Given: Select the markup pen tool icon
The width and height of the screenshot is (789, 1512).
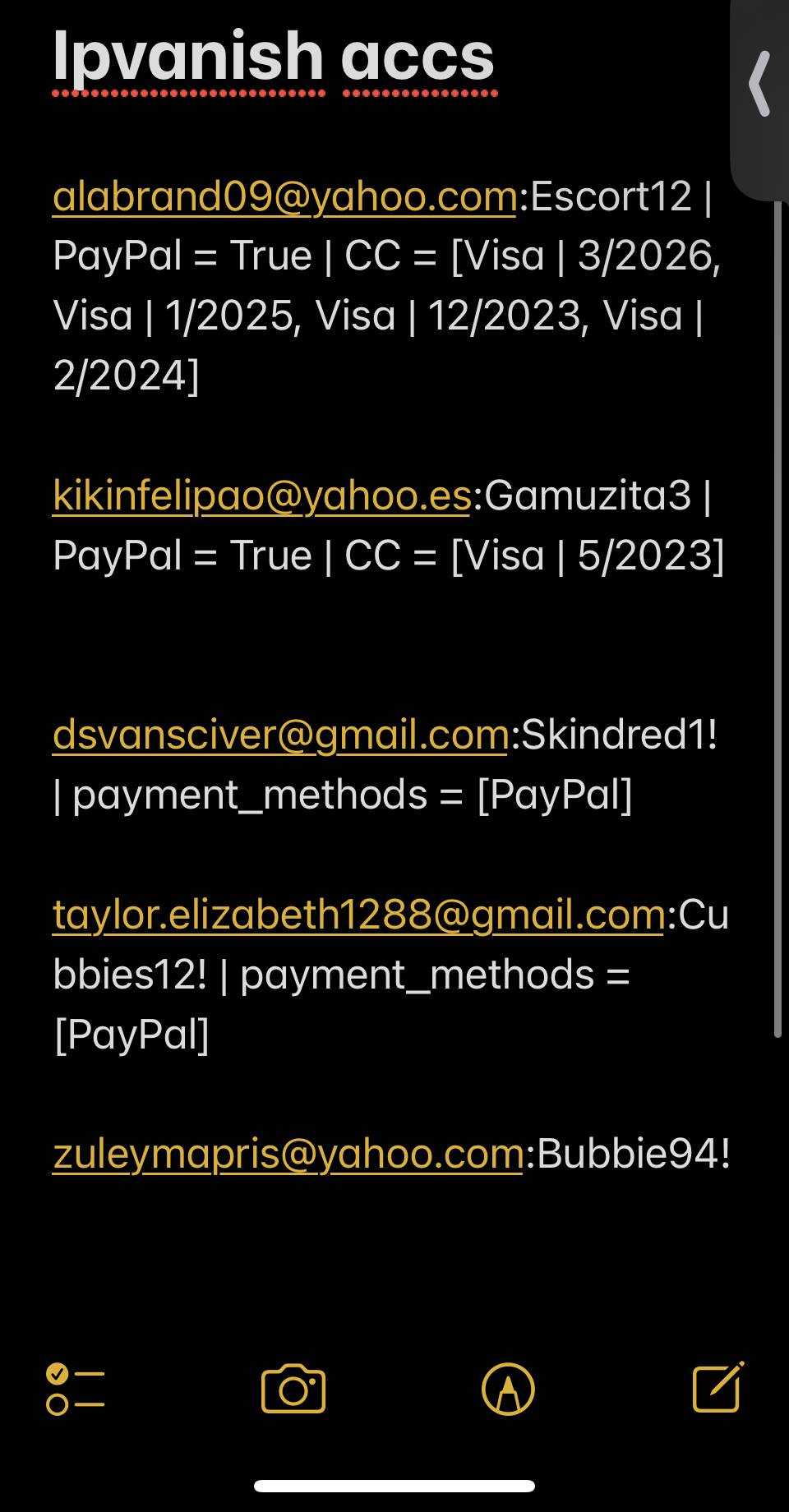Looking at the screenshot, I should click(508, 1389).
